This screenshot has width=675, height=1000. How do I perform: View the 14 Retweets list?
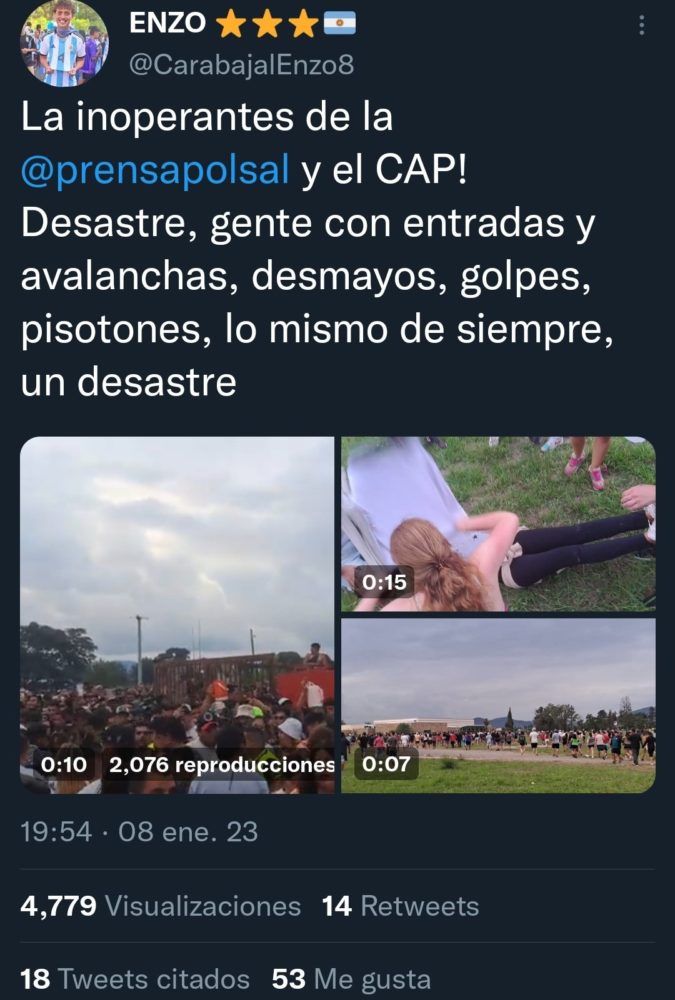(400, 906)
